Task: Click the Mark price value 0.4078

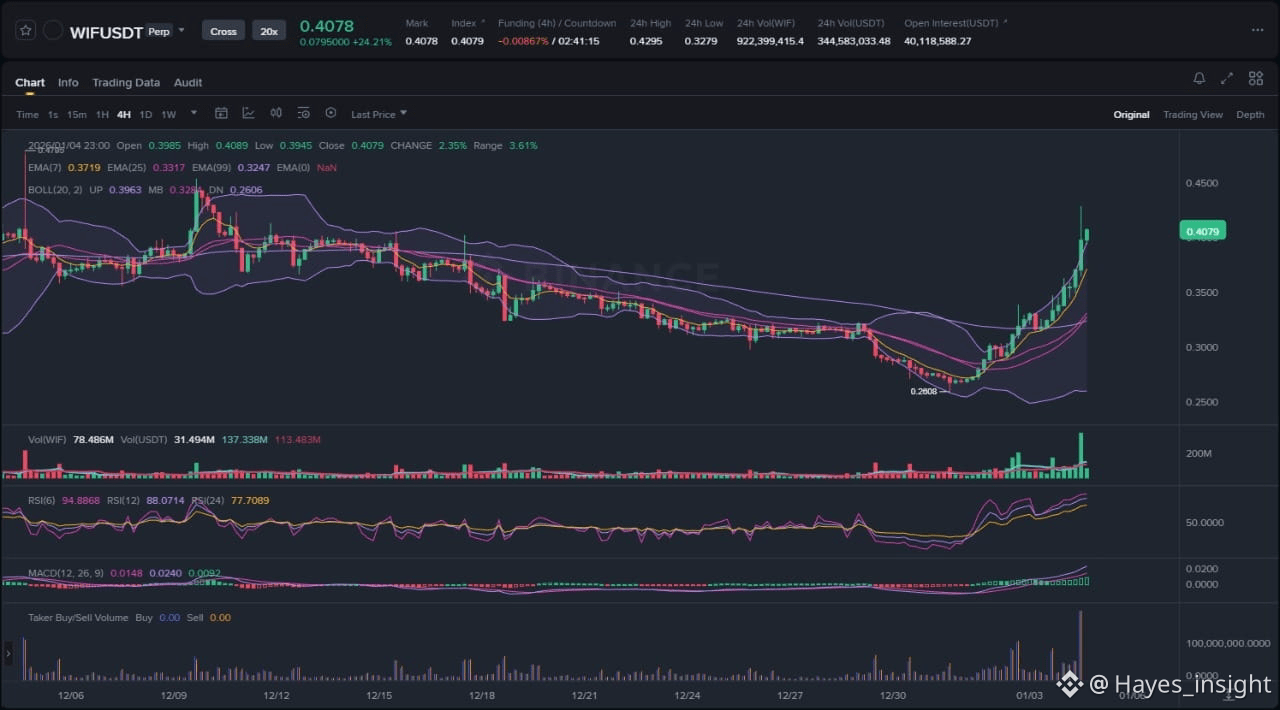Action: point(421,41)
